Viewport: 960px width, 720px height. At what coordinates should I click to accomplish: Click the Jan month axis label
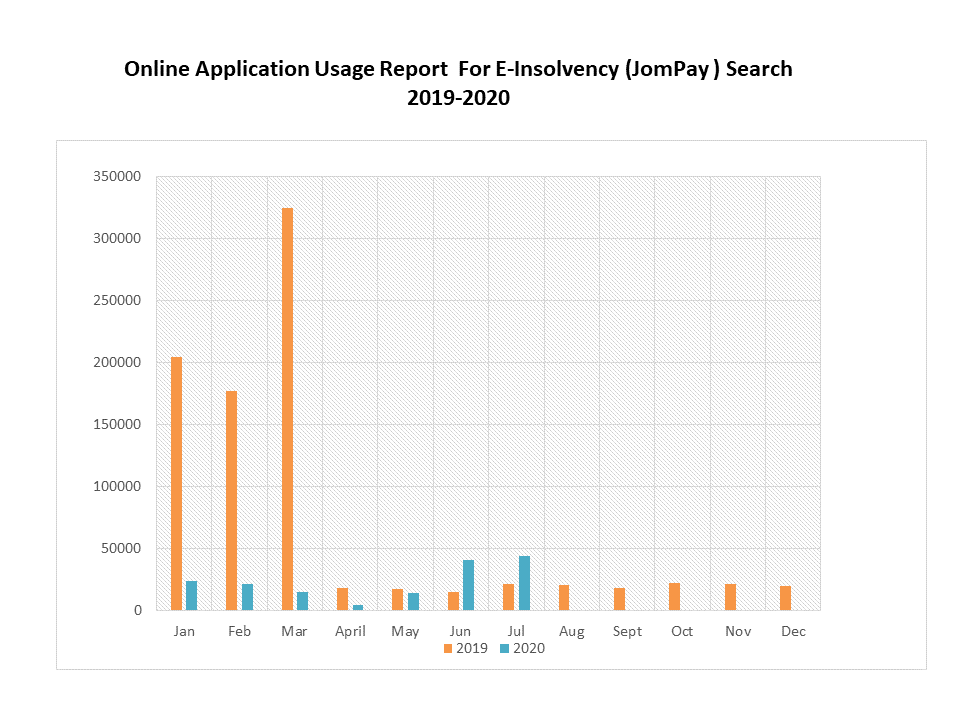point(184,631)
